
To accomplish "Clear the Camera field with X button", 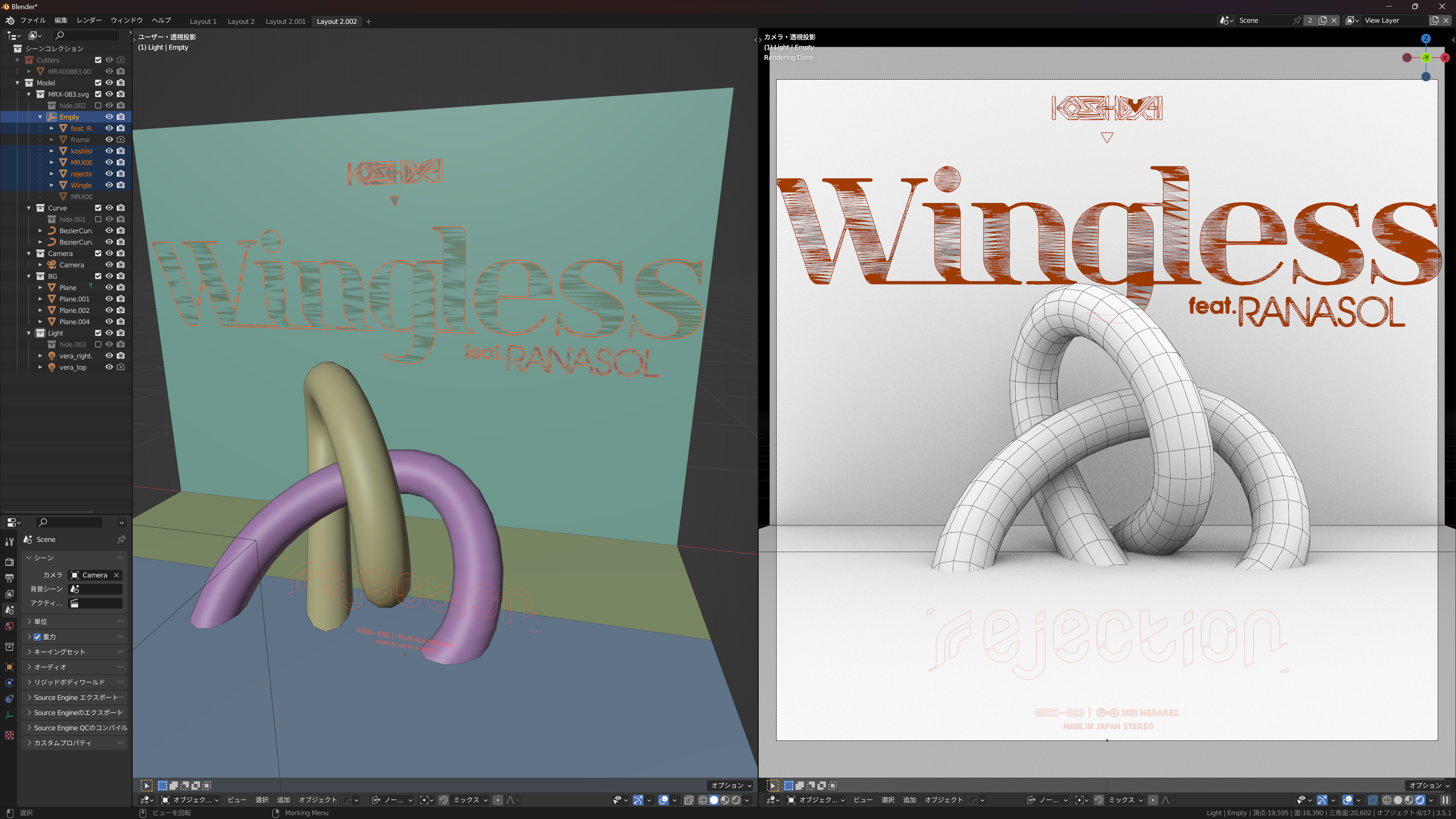I will pyautogui.click(x=116, y=576).
